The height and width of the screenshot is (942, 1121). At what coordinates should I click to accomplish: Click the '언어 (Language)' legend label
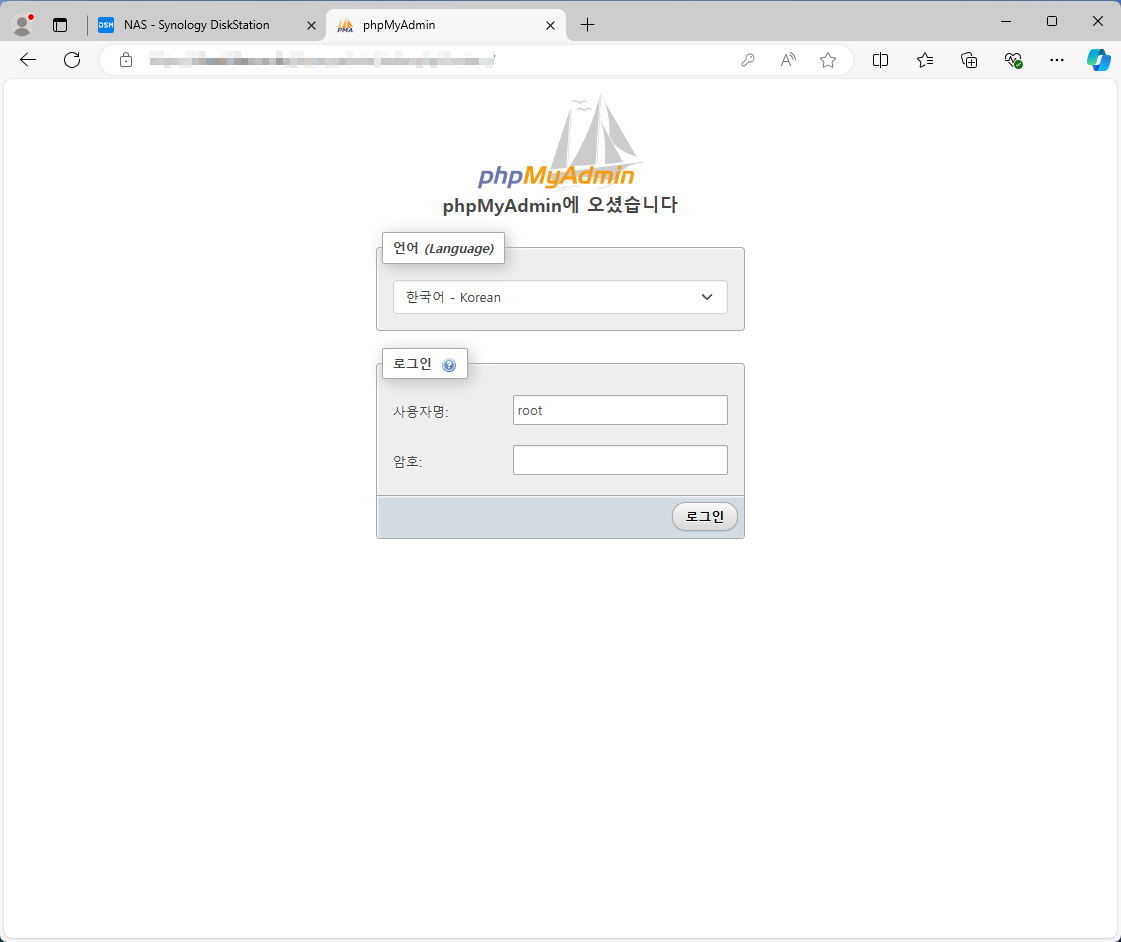click(x=443, y=248)
